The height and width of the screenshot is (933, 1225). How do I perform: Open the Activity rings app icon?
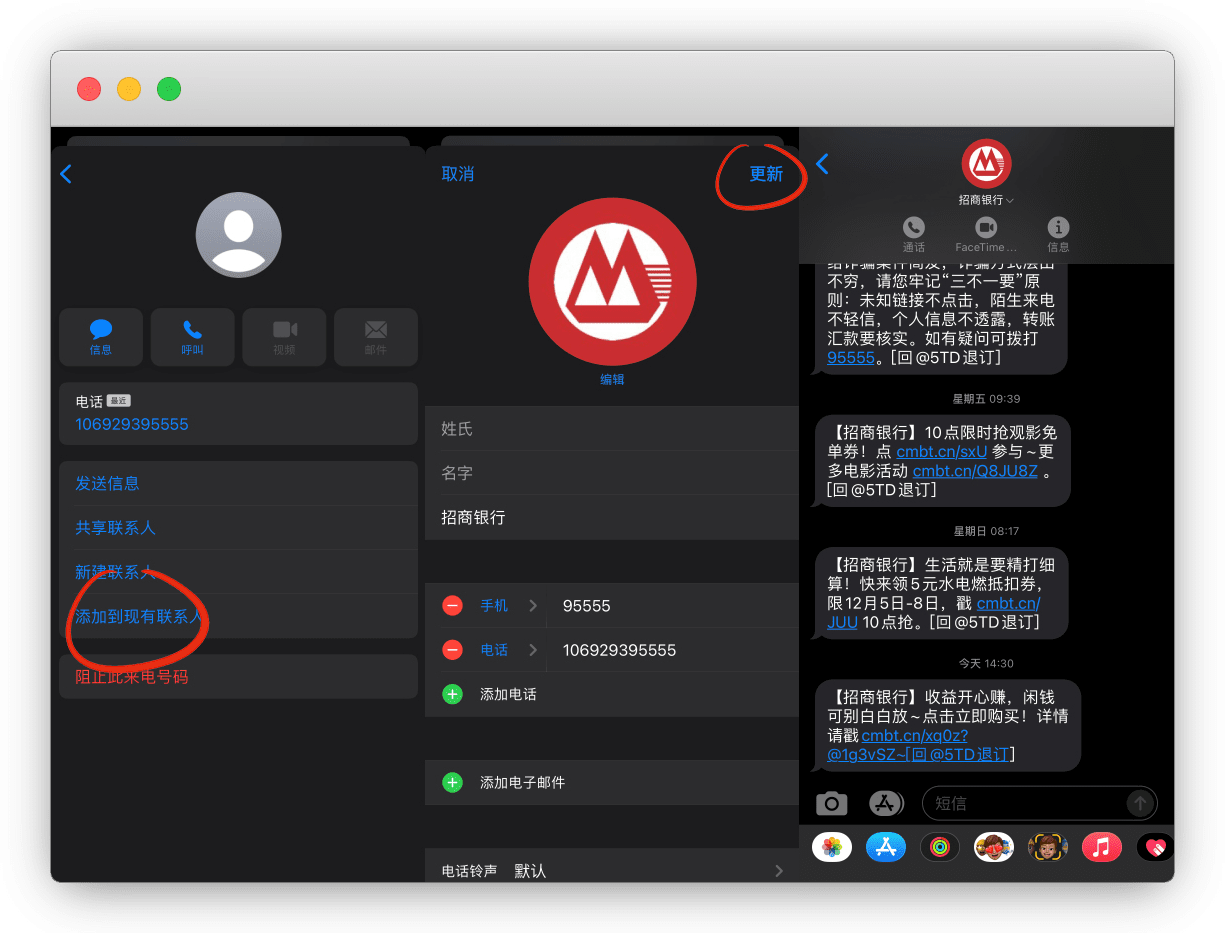click(x=939, y=848)
